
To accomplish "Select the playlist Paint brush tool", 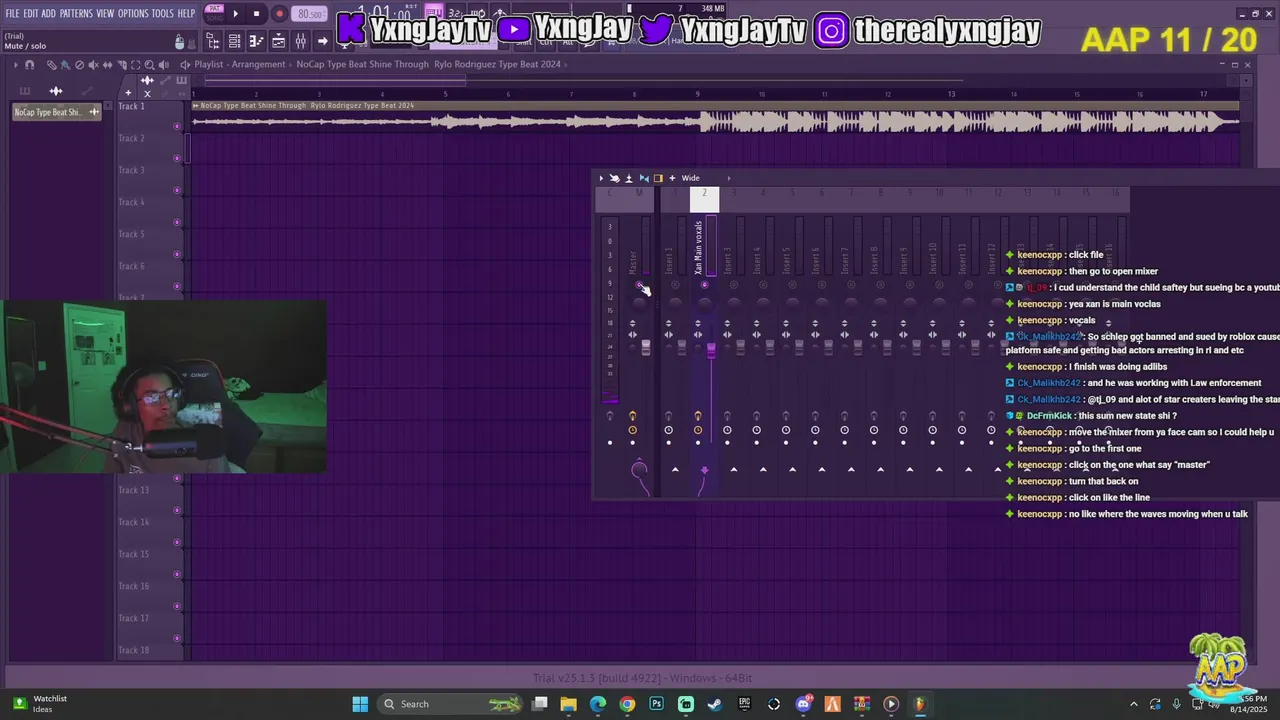I will tap(65, 65).
